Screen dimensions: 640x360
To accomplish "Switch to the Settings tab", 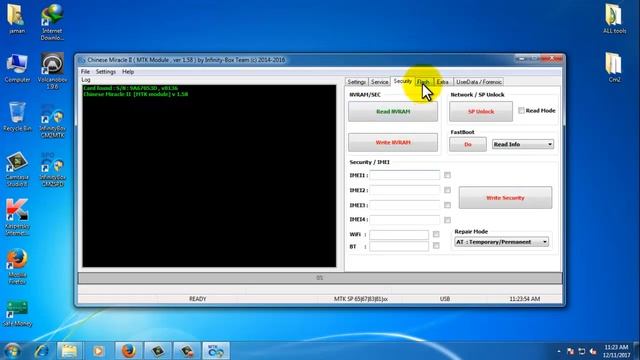I will coord(356,82).
